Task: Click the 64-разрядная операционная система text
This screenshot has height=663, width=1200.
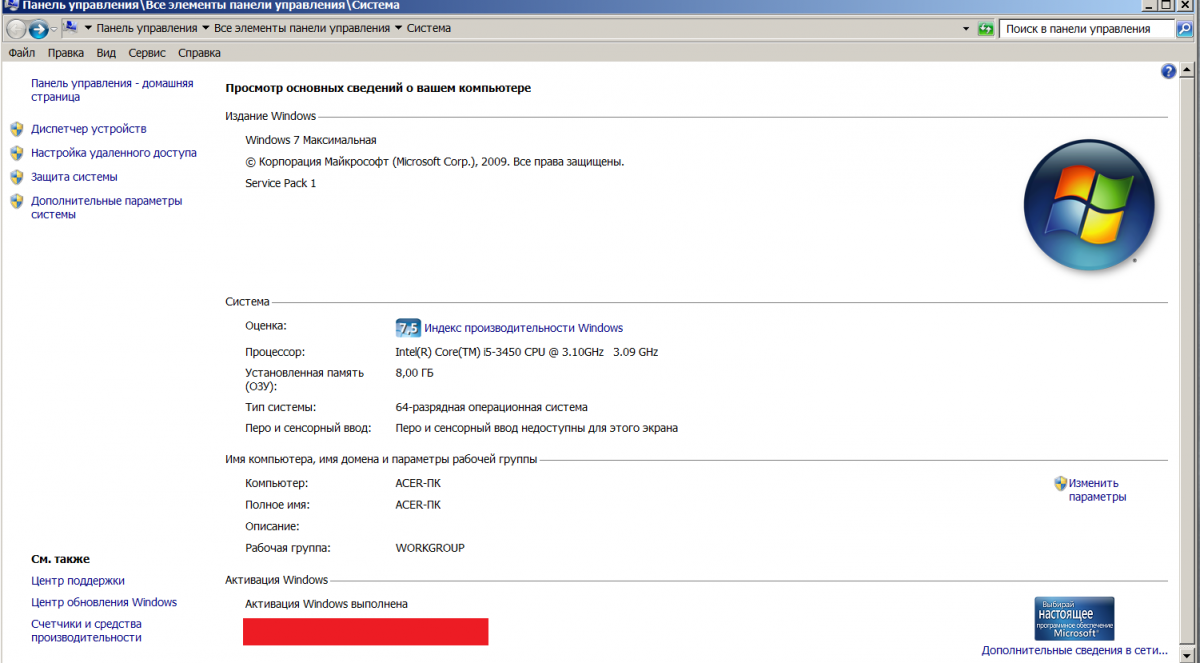Action: (492, 408)
